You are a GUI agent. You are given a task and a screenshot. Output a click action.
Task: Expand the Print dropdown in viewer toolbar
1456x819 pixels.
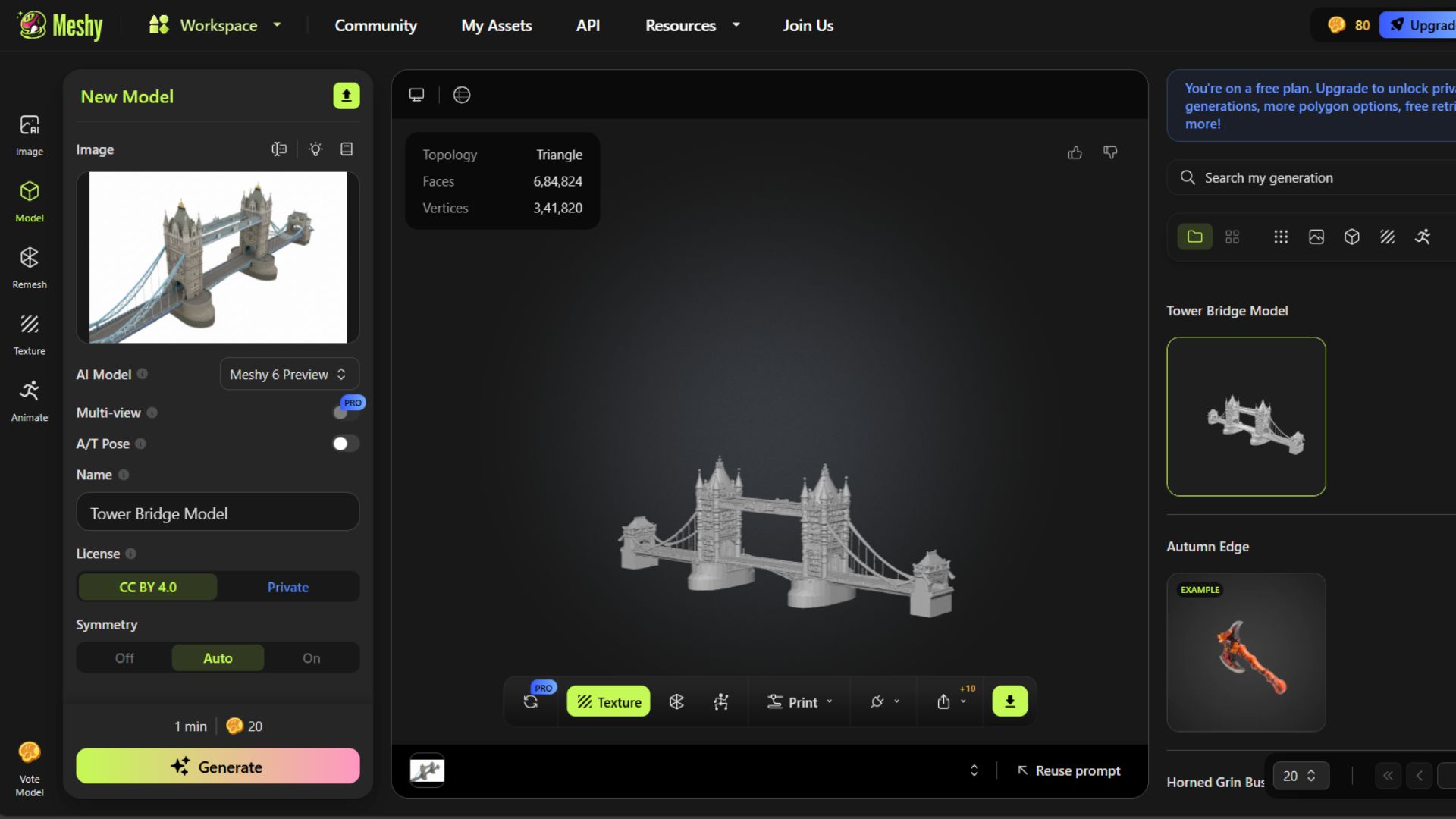(x=801, y=702)
